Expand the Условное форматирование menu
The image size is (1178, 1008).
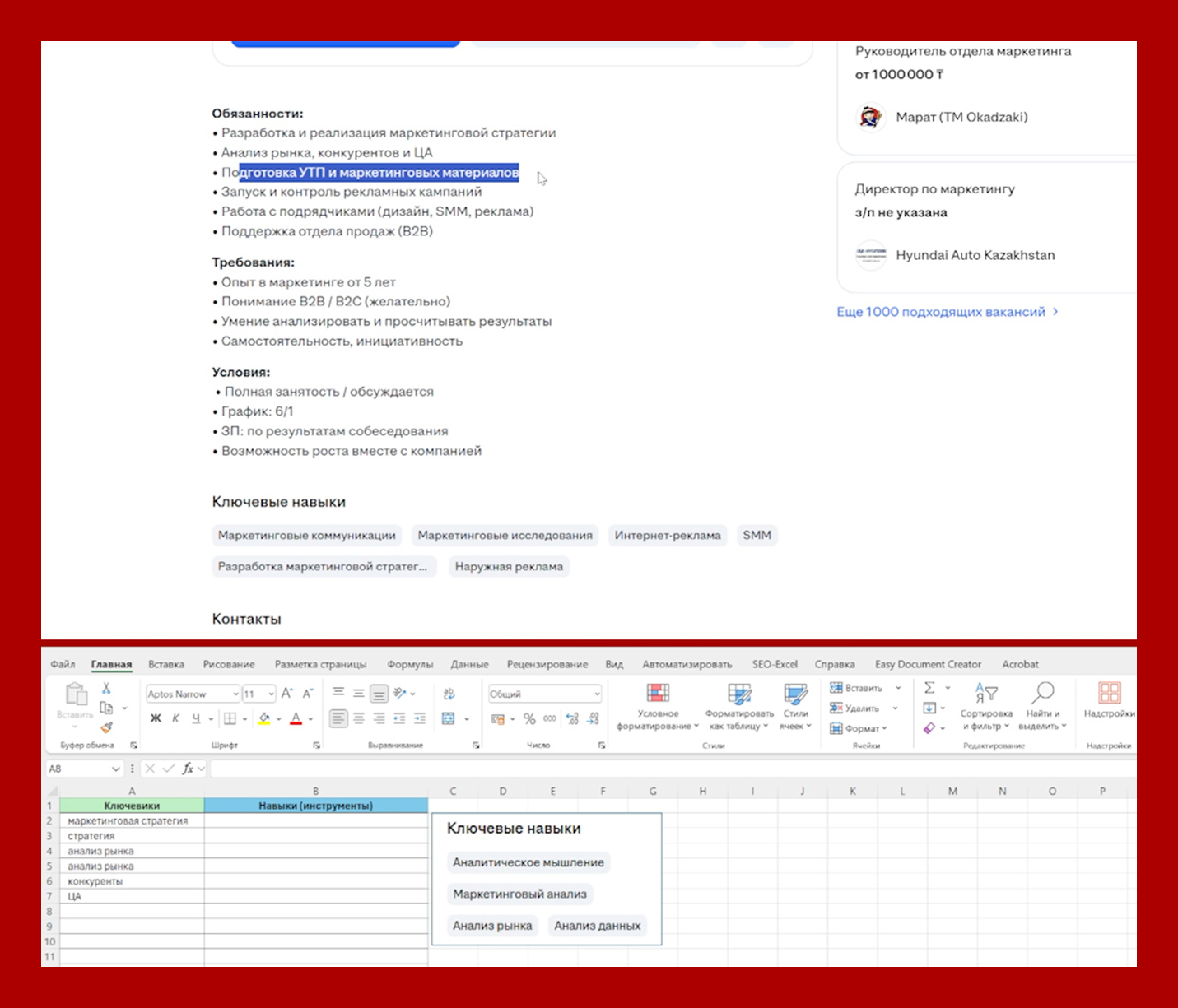658,706
